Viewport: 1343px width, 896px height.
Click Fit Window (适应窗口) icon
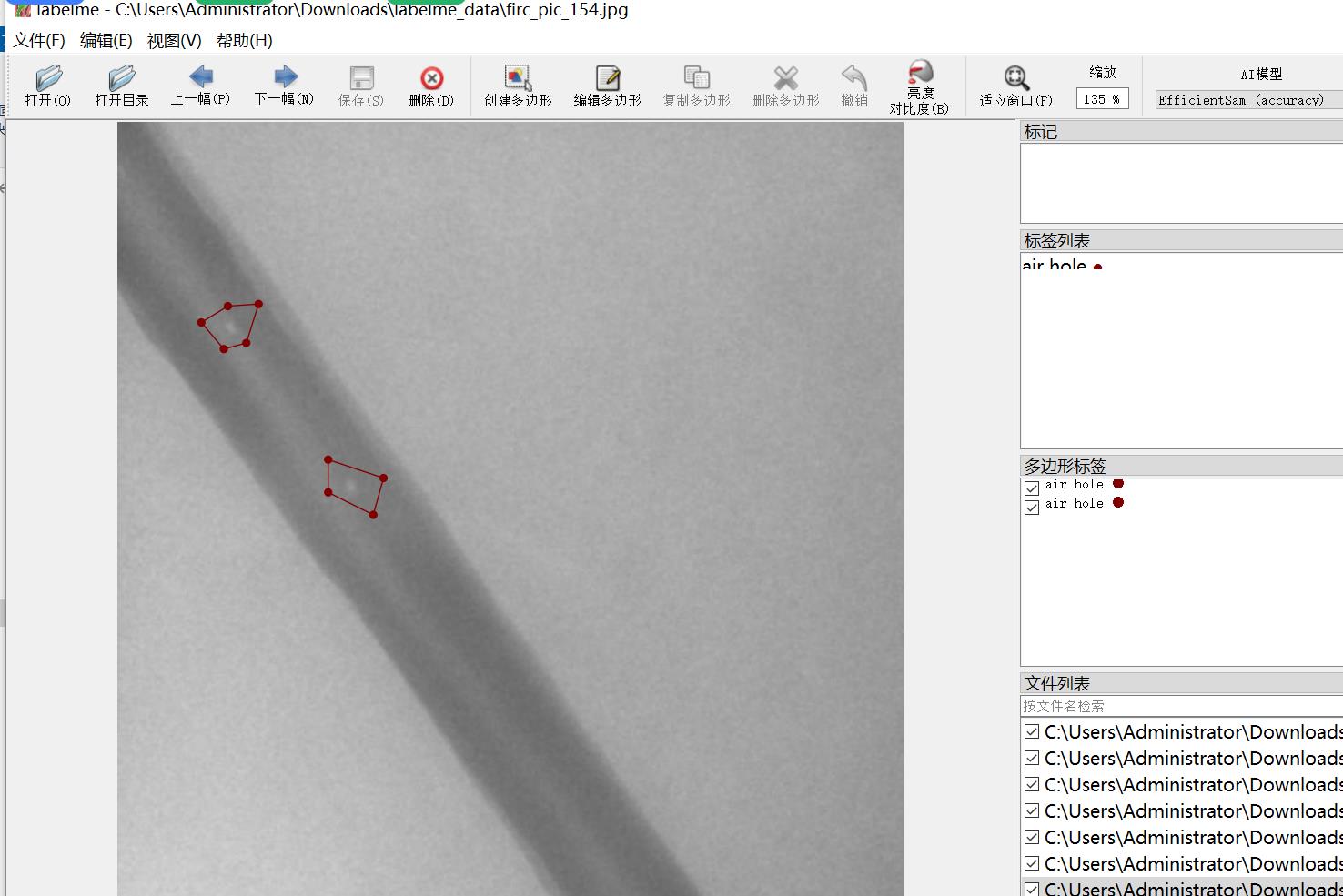[1015, 86]
